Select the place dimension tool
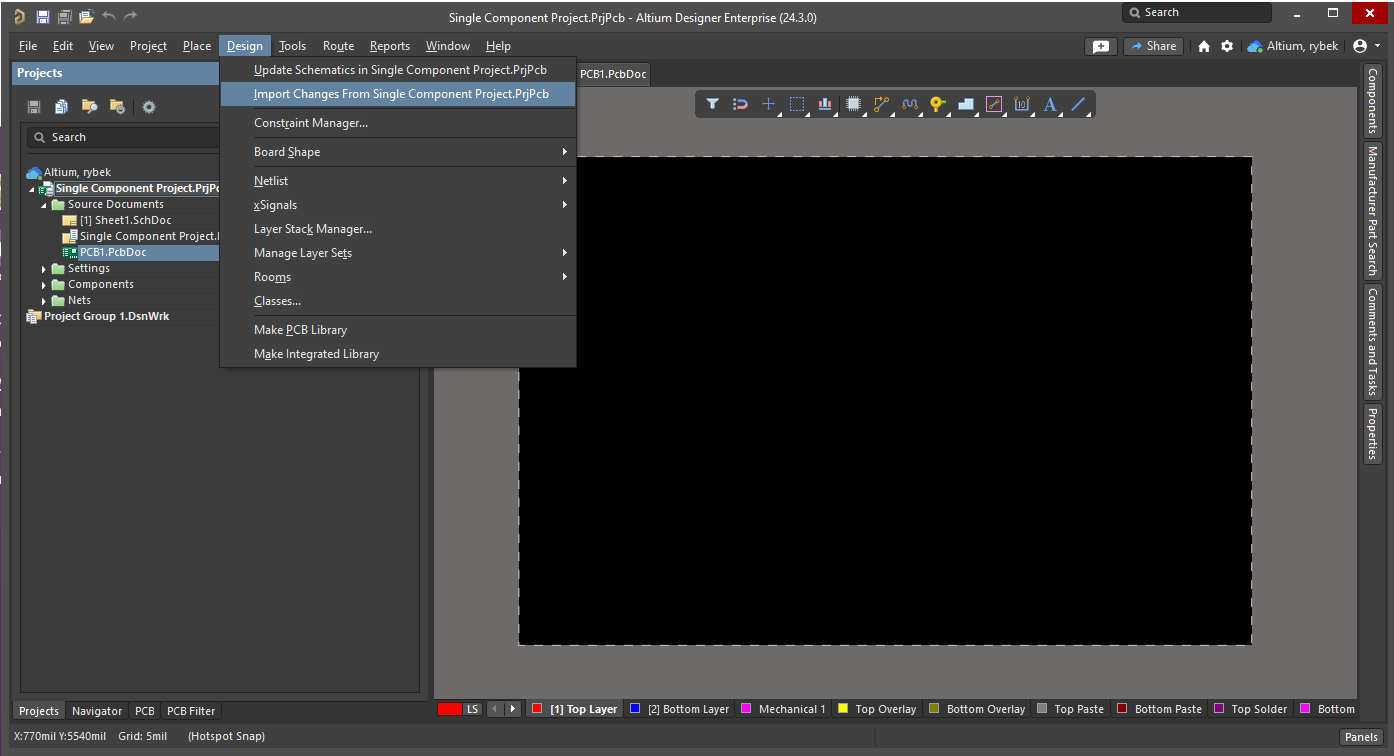This screenshot has height=756, width=1394. [x=1021, y=104]
